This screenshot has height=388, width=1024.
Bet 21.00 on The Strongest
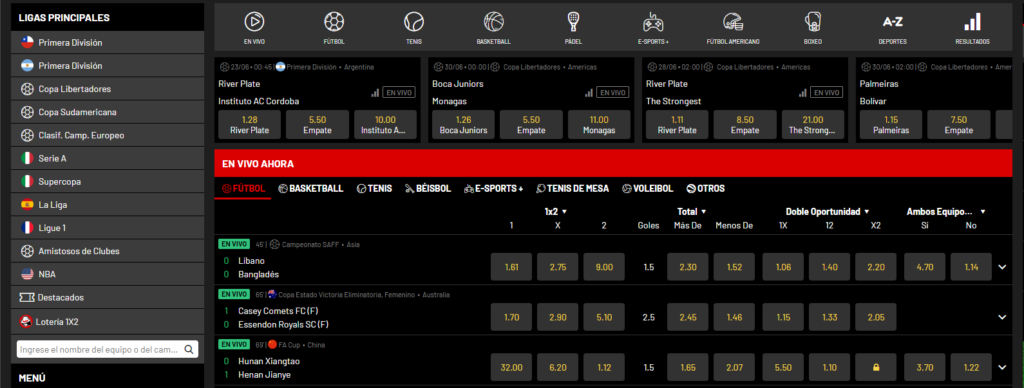coord(813,125)
